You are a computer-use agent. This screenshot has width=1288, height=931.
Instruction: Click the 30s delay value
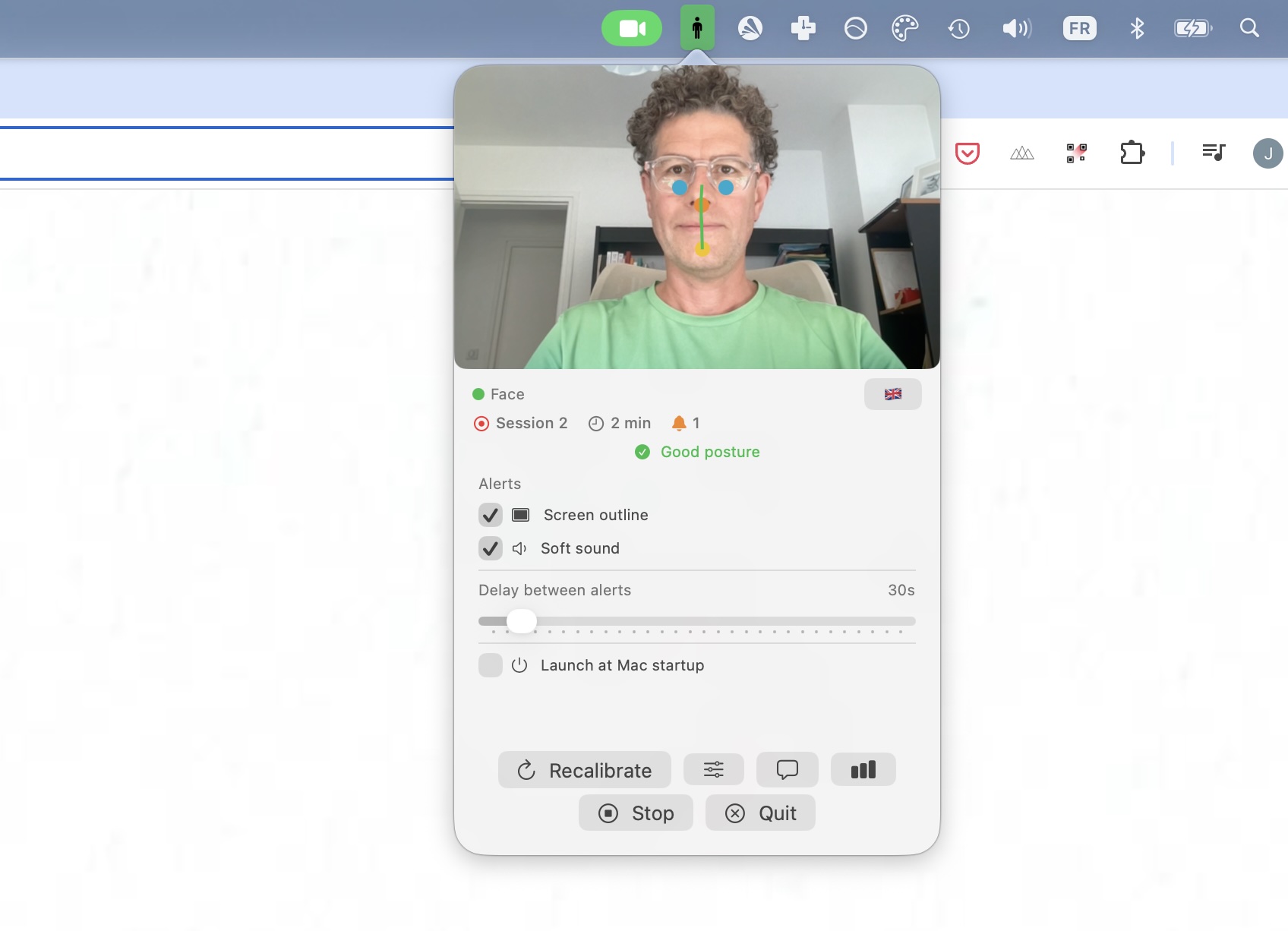point(901,590)
